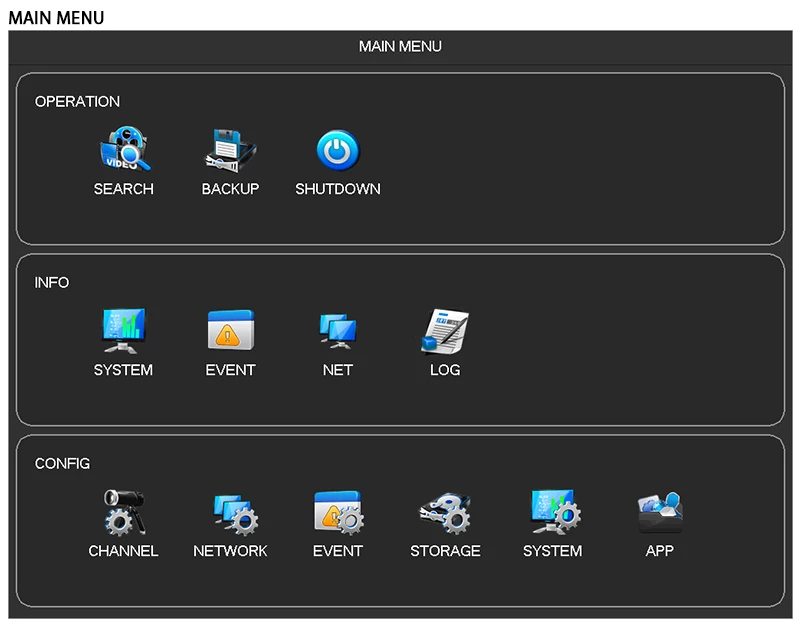Click the NETWORK text label
This screenshot has width=800, height=629.
[230, 551]
